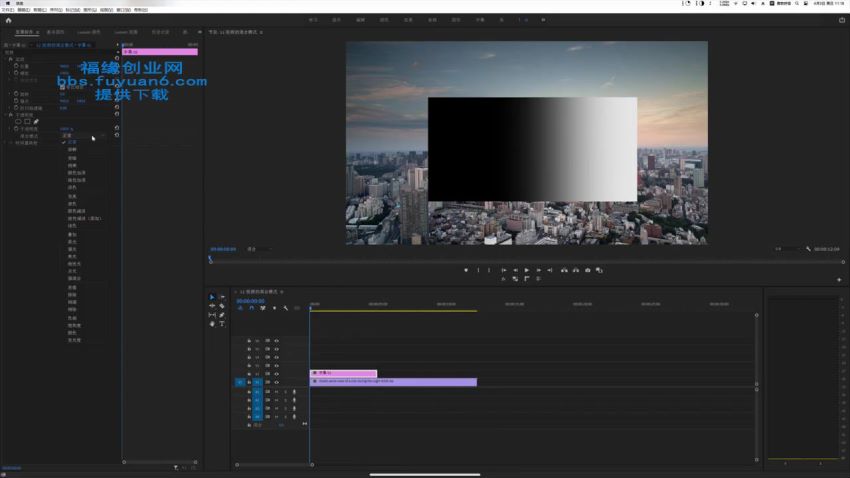Open Program monitor button editor plus
The image size is (850, 478).
839,280
